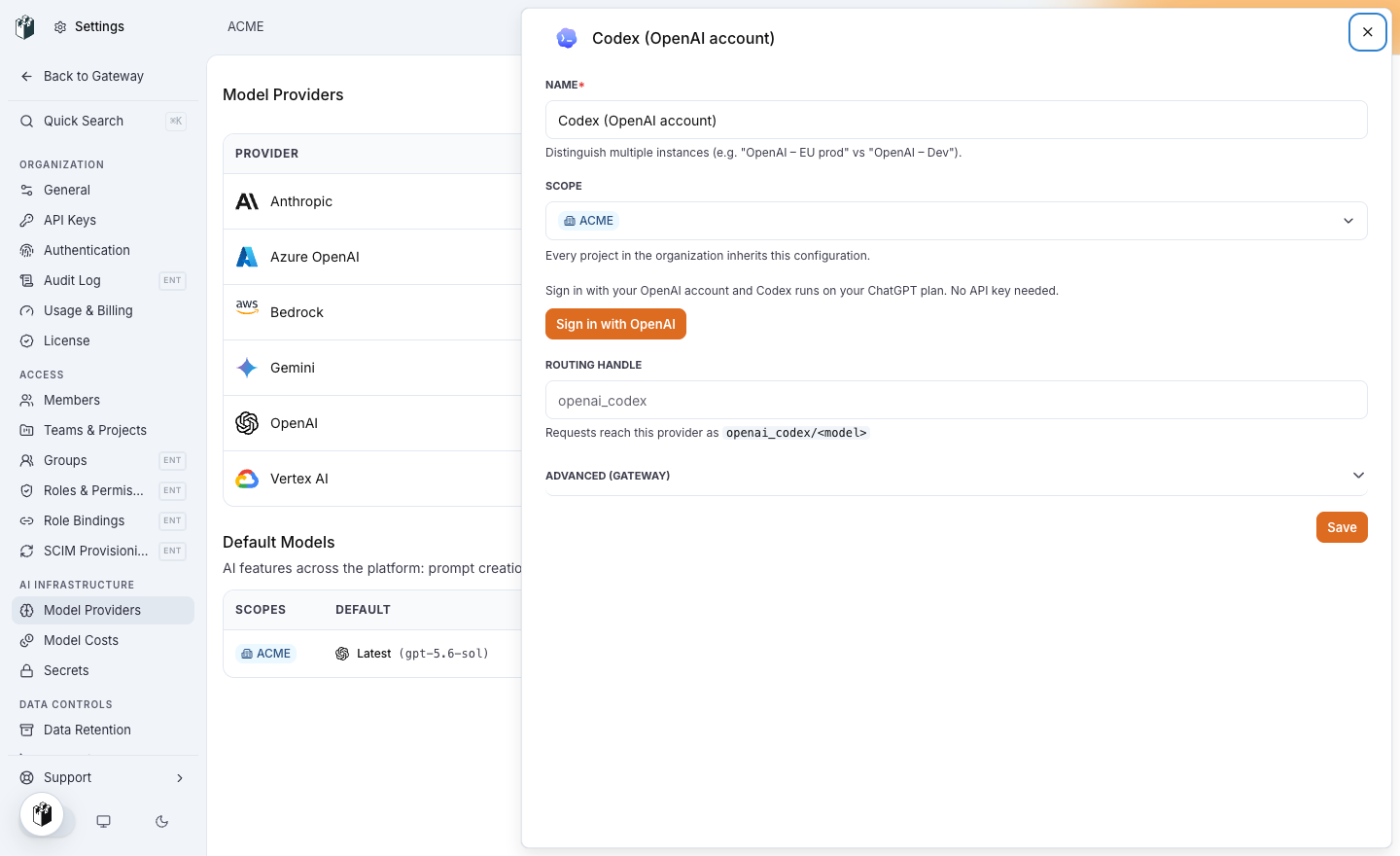Click the AWS Bedrock provider logo

pos(247,307)
